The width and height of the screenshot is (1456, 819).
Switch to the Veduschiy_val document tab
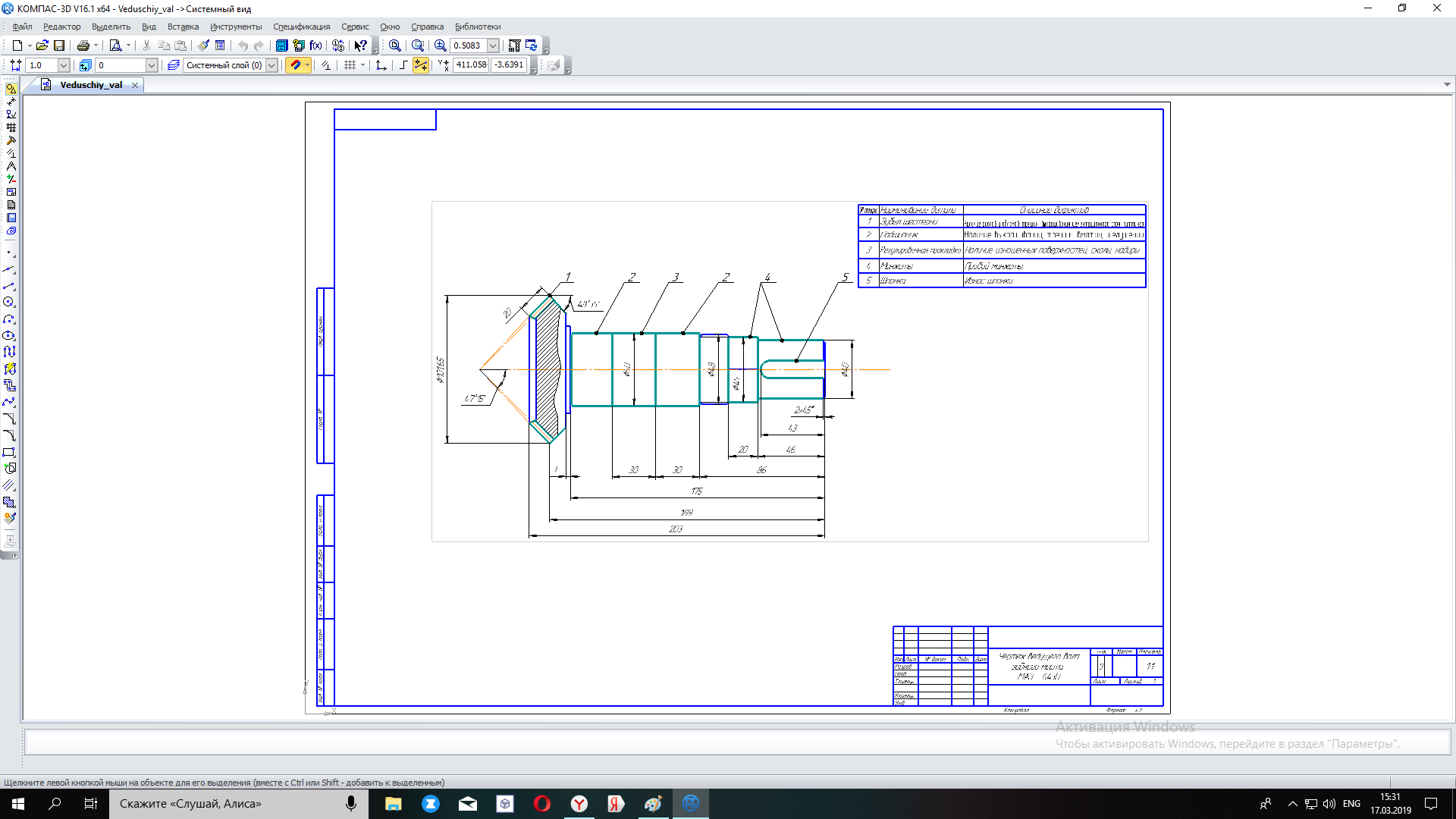(91, 85)
